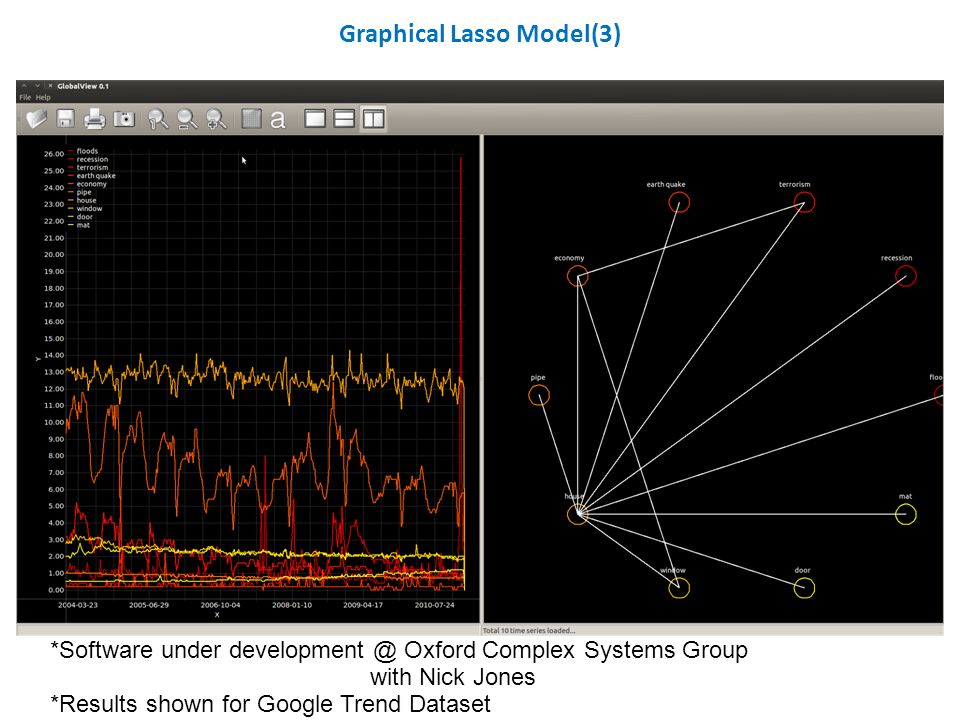Toggle text labels with the 'a' icon
The image size is (960, 720).
tap(277, 119)
